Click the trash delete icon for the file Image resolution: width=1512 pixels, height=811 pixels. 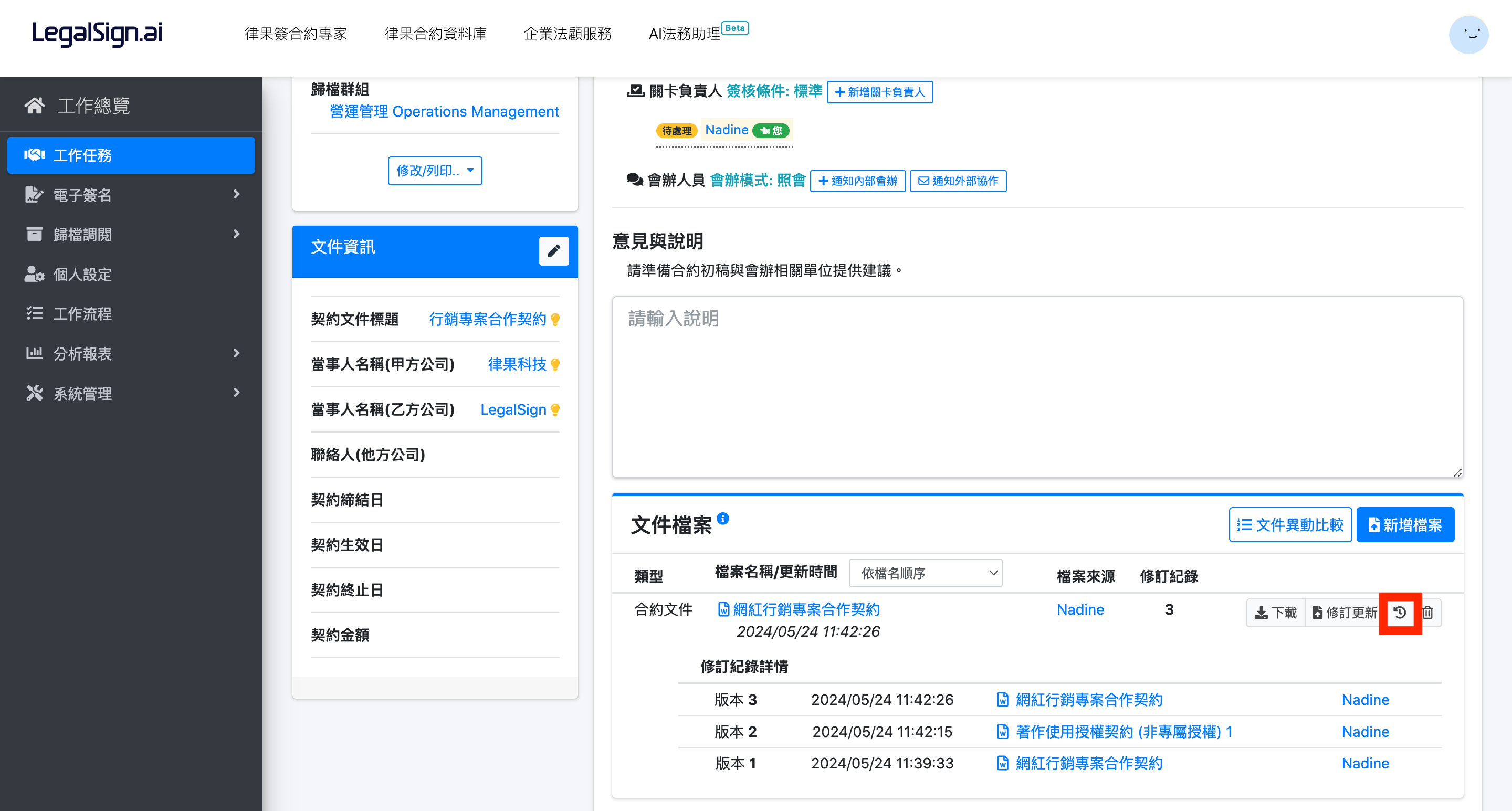tap(1427, 613)
